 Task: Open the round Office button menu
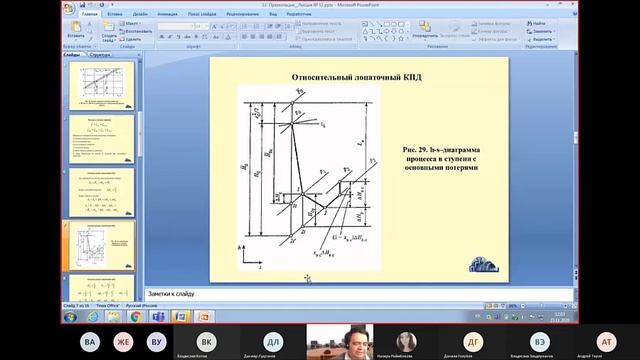[69, 8]
